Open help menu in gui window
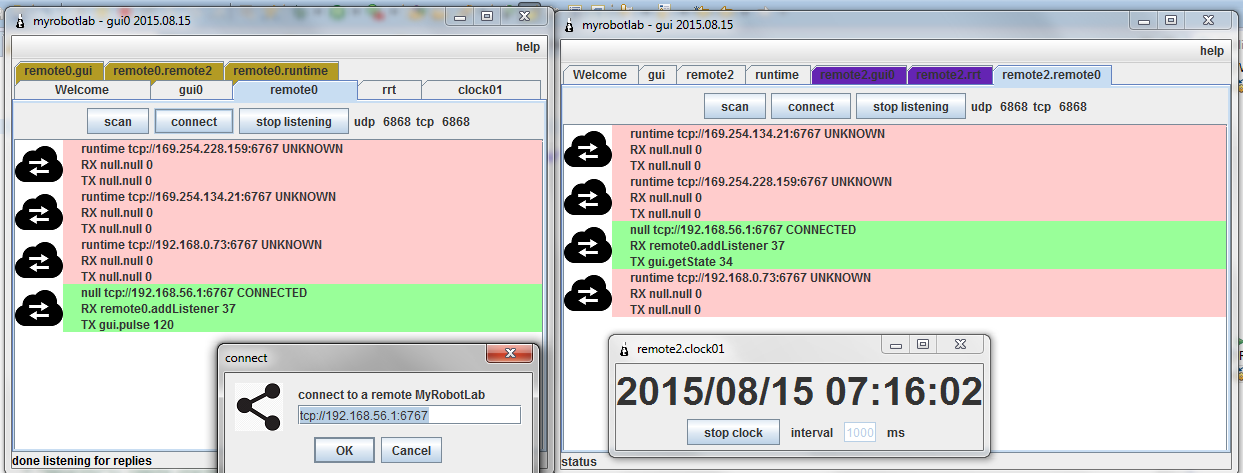1243x473 pixels. (1211, 51)
